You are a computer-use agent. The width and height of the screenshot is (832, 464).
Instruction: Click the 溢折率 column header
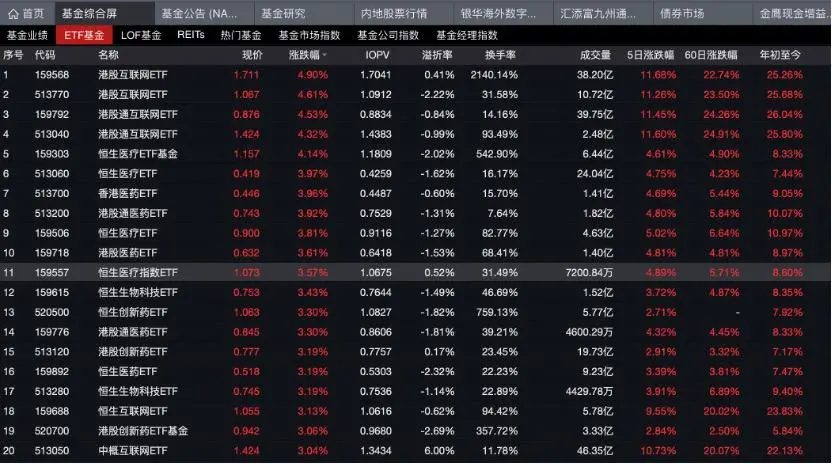point(436,54)
